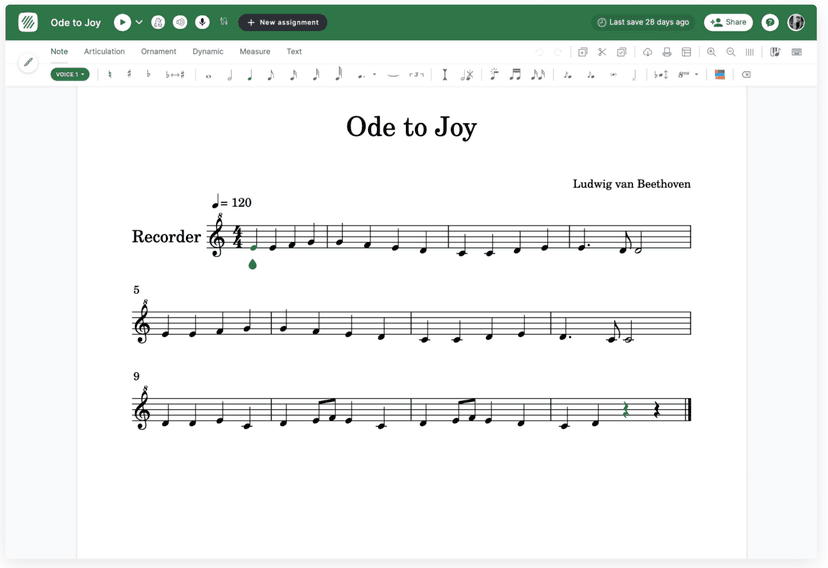Expand the playback options chevron
Viewport: 828px width, 568px height.
[x=139, y=22]
